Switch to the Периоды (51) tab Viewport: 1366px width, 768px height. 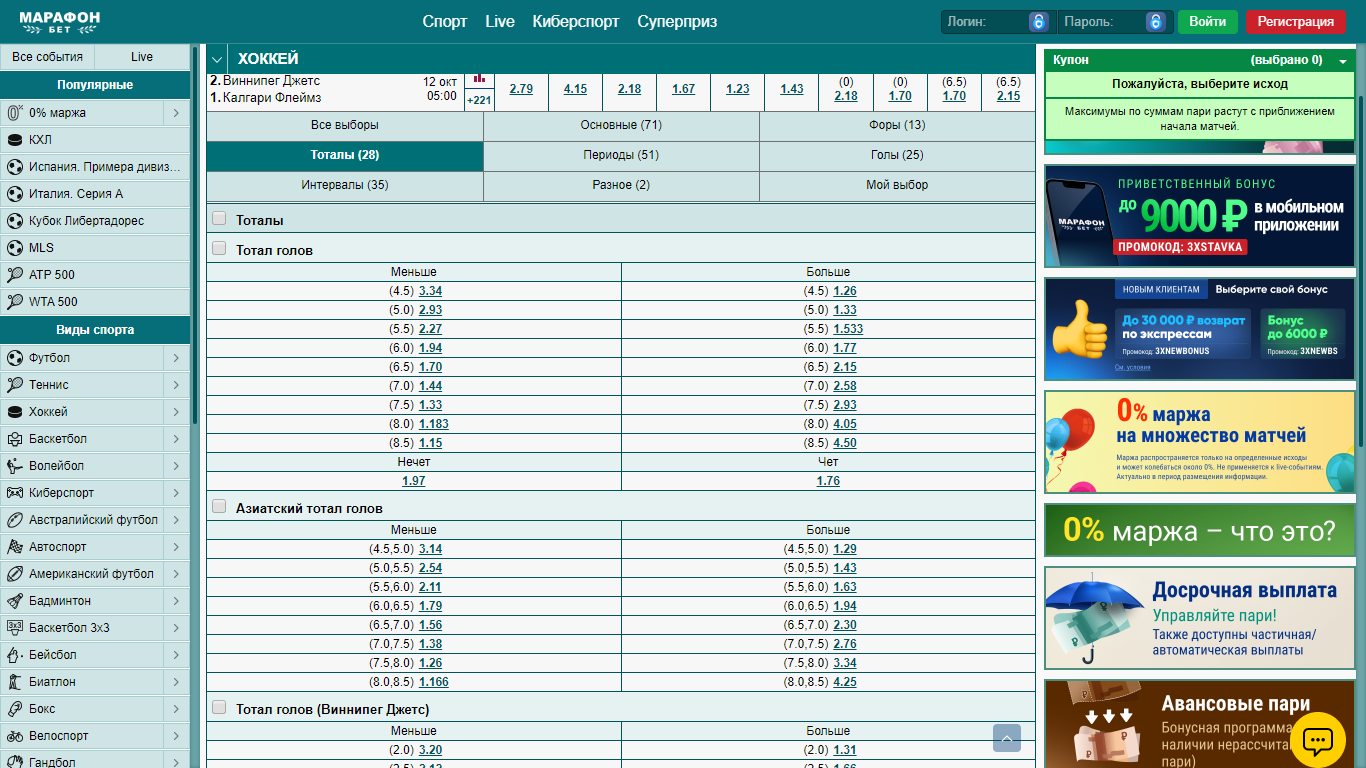[x=621, y=156]
